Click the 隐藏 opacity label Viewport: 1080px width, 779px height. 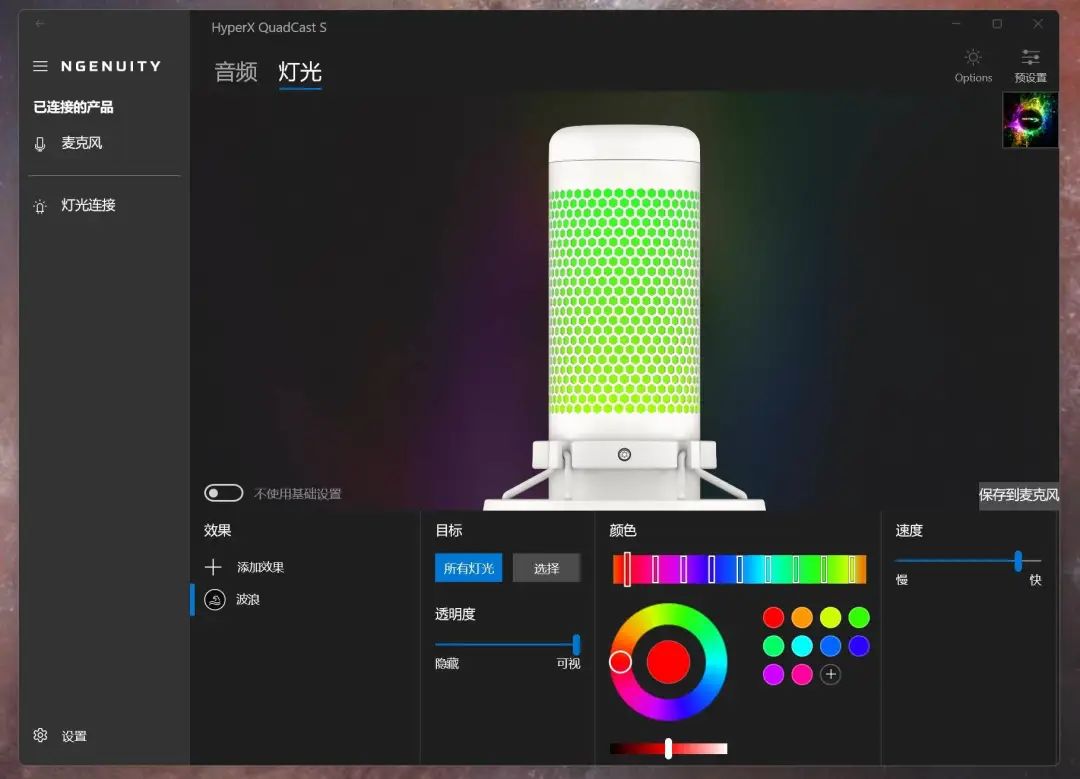[447, 663]
